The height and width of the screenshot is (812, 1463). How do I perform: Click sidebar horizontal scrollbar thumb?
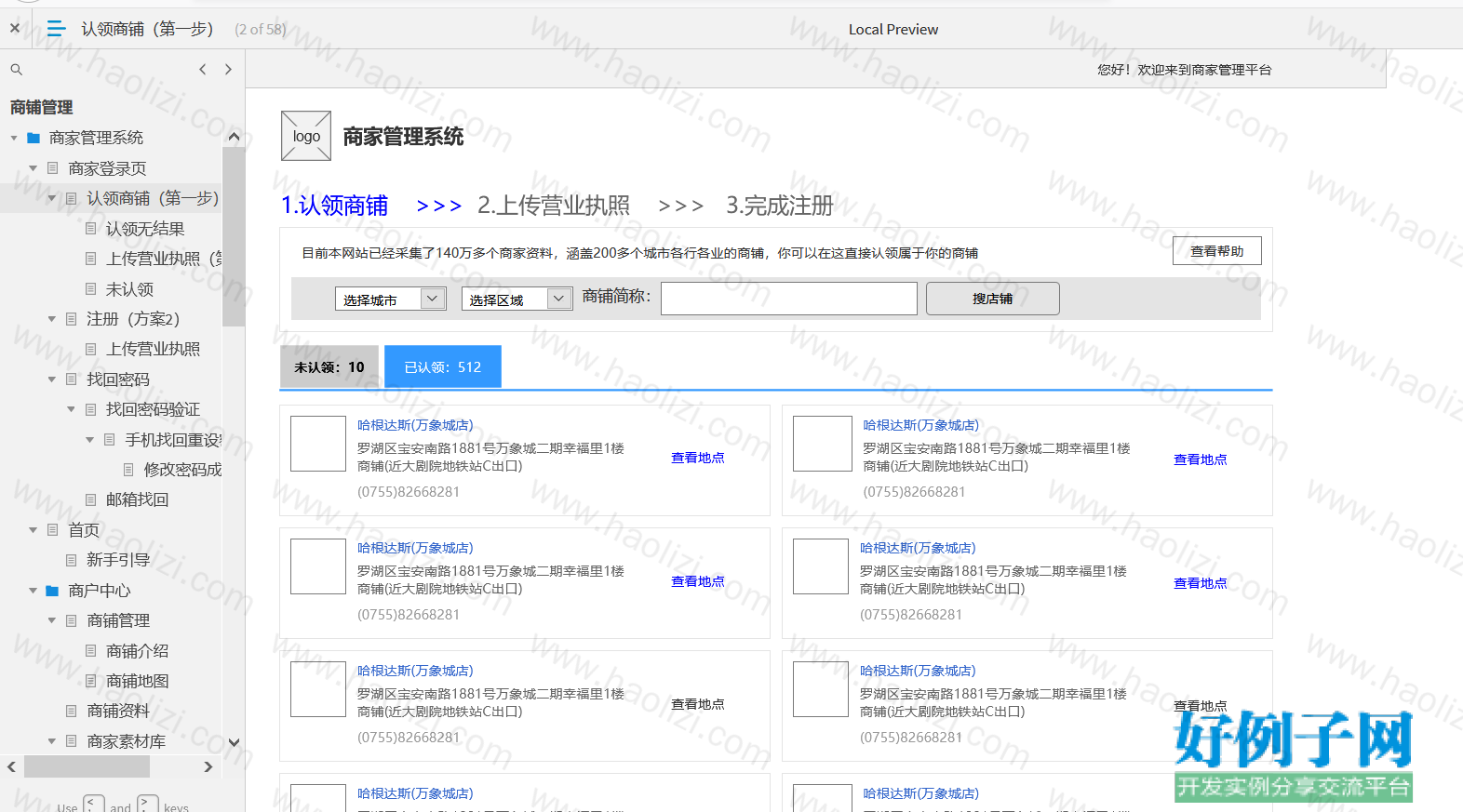[x=87, y=767]
